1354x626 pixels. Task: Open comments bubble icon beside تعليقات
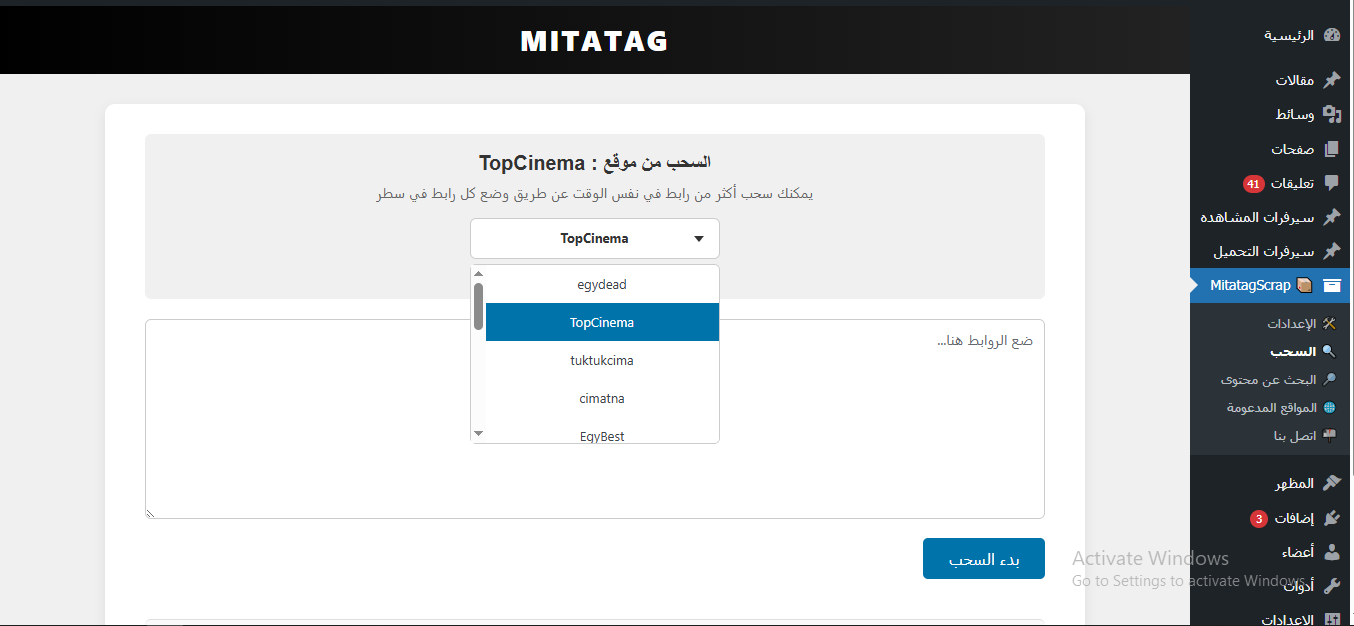click(x=1331, y=183)
